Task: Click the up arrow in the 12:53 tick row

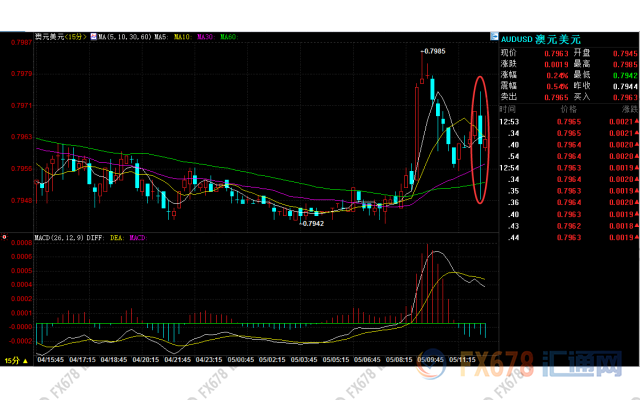Action: click(634, 121)
